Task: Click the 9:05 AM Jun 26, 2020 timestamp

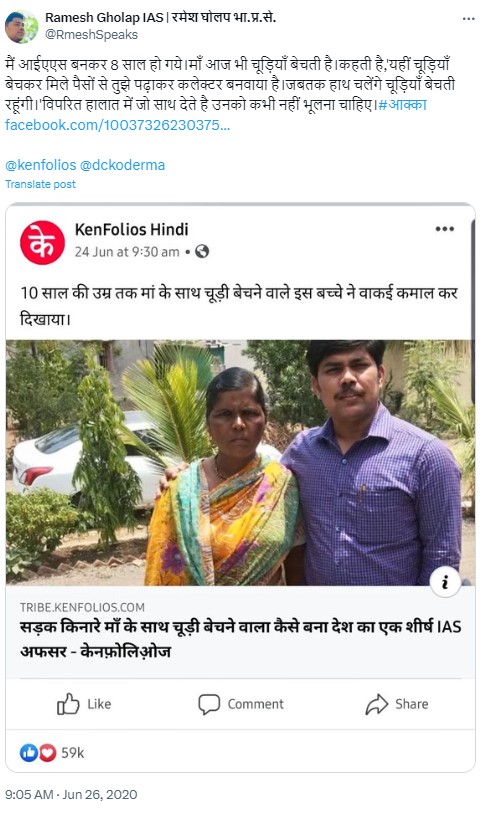Action: tap(71, 794)
